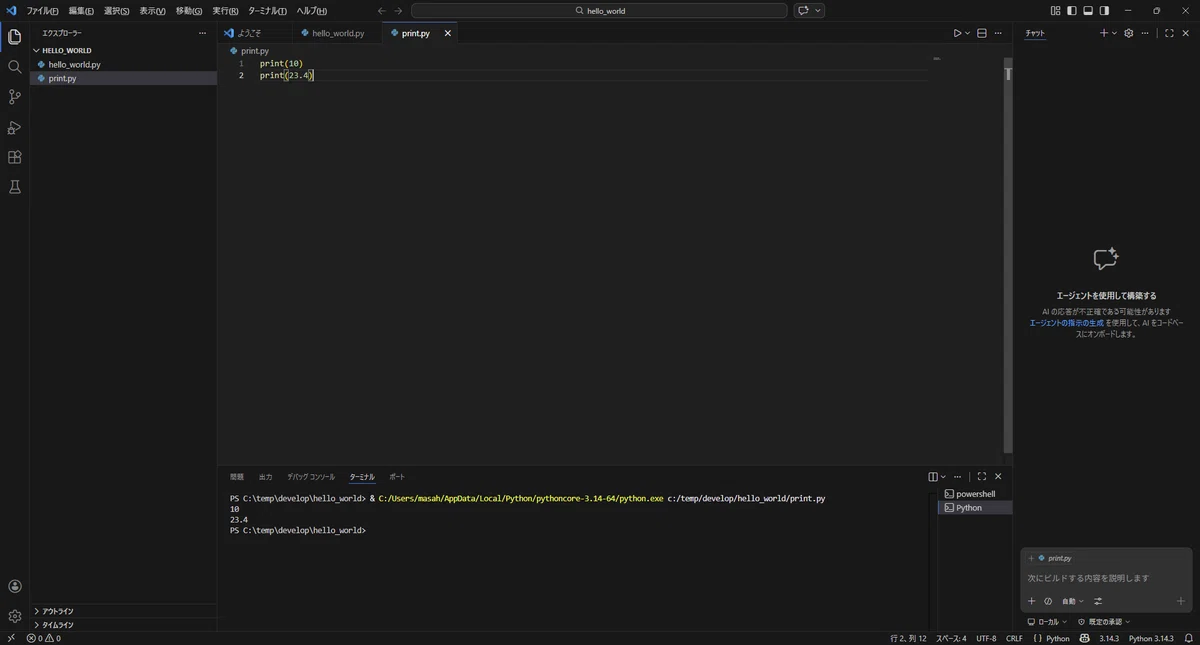Viewport: 1200px width, 645px height.
Task: Expand the タイムライン section
Action: pos(123,624)
